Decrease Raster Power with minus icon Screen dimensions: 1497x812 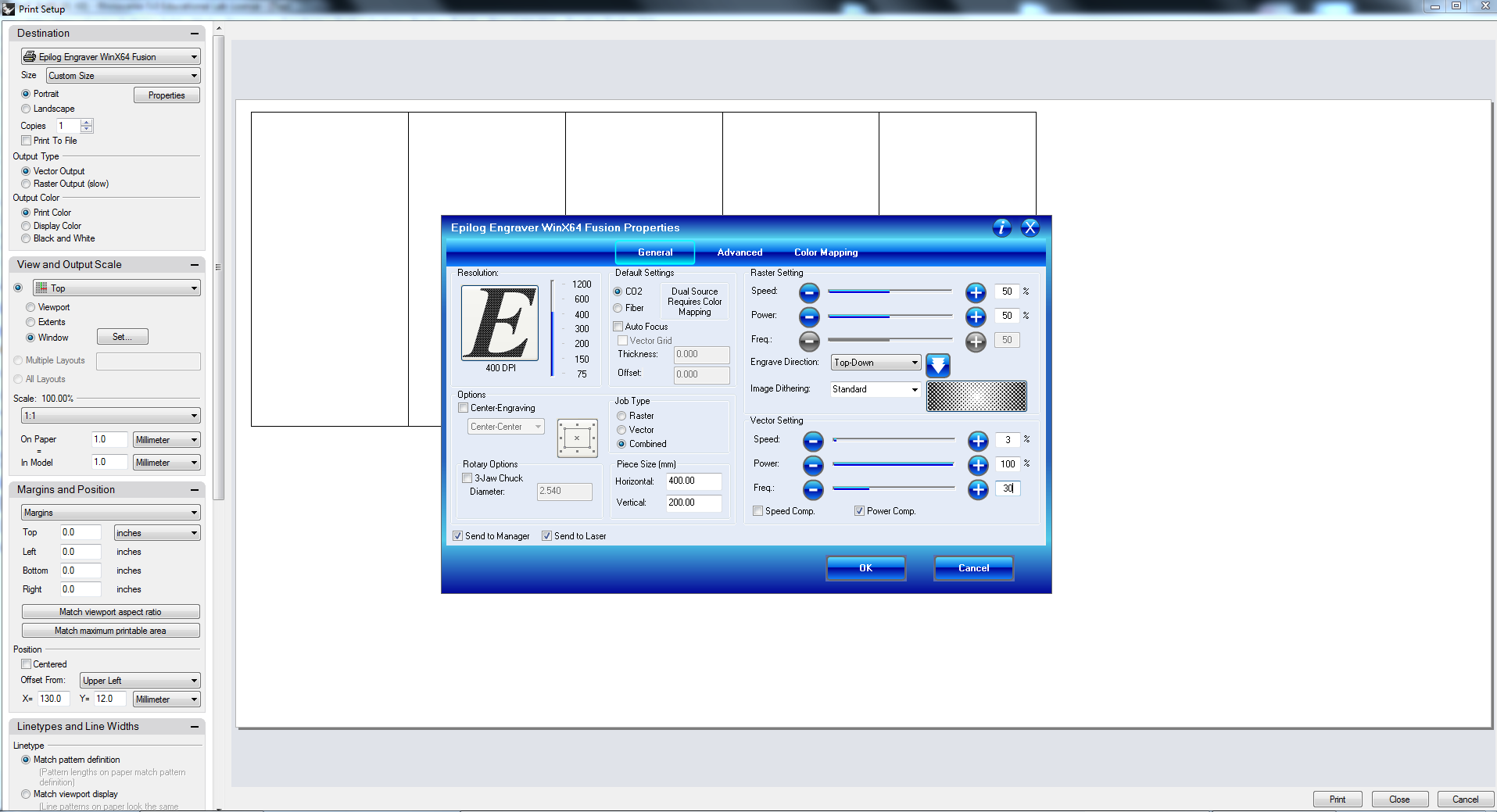[x=809, y=317]
